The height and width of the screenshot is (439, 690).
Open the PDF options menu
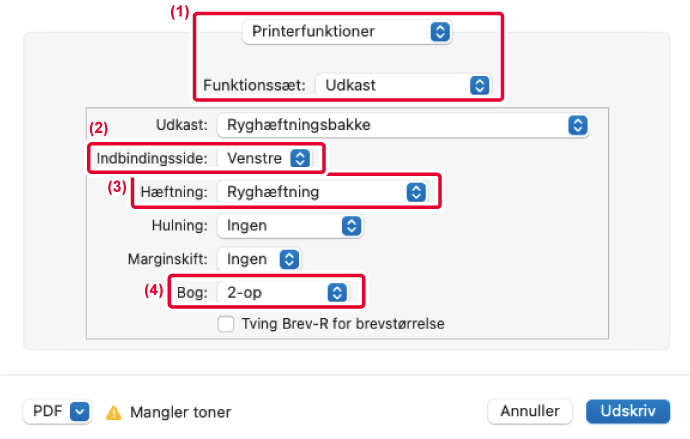tap(57, 411)
